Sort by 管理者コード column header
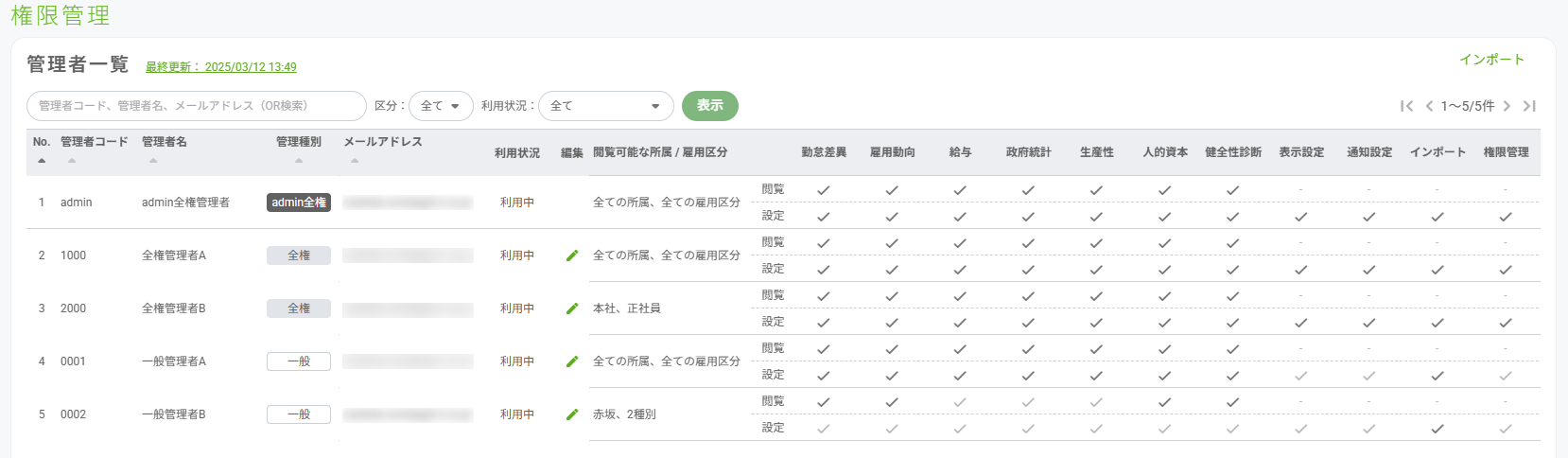This screenshot has width=1568, height=458. tap(94, 142)
